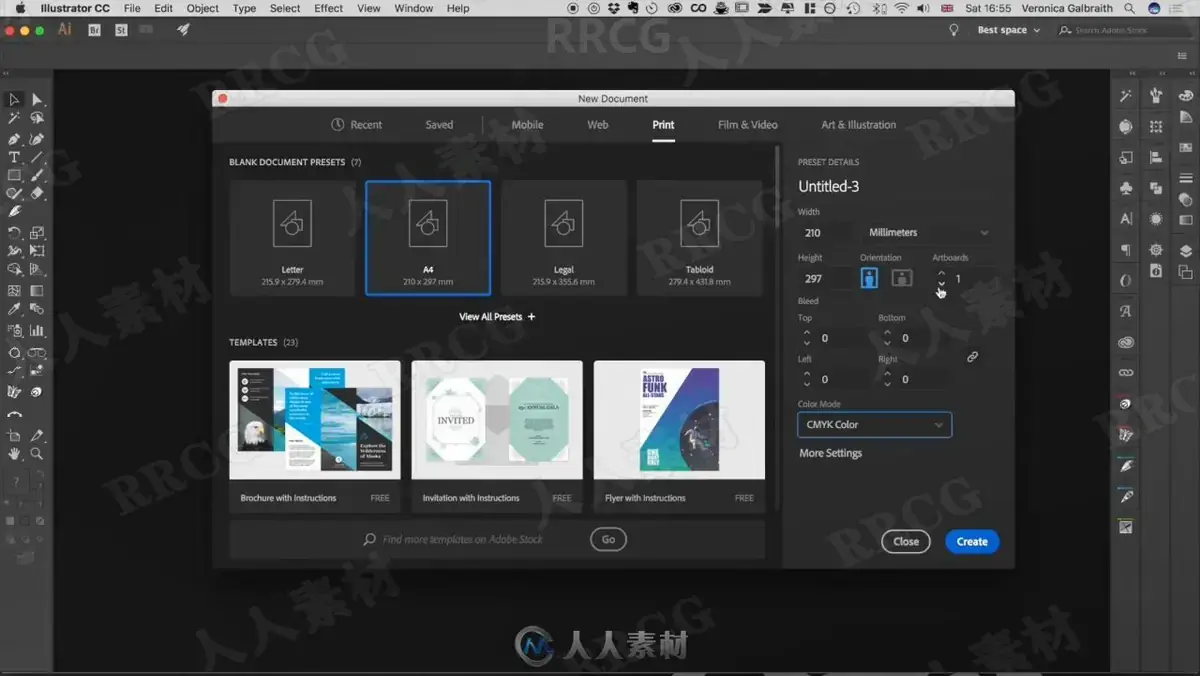Screen dimensions: 1200x676
Task: Select the Column Graph tool
Action: (x=37, y=330)
